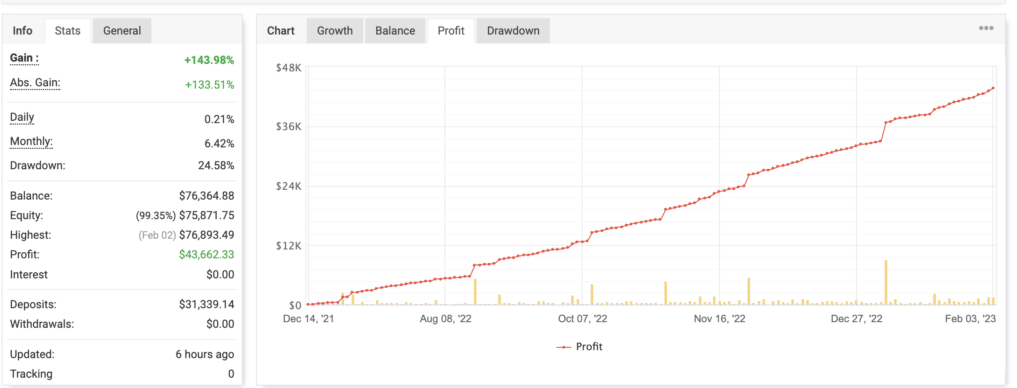Click the $43,662.33 profit value
The image size is (1017, 388).
(206, 255)
